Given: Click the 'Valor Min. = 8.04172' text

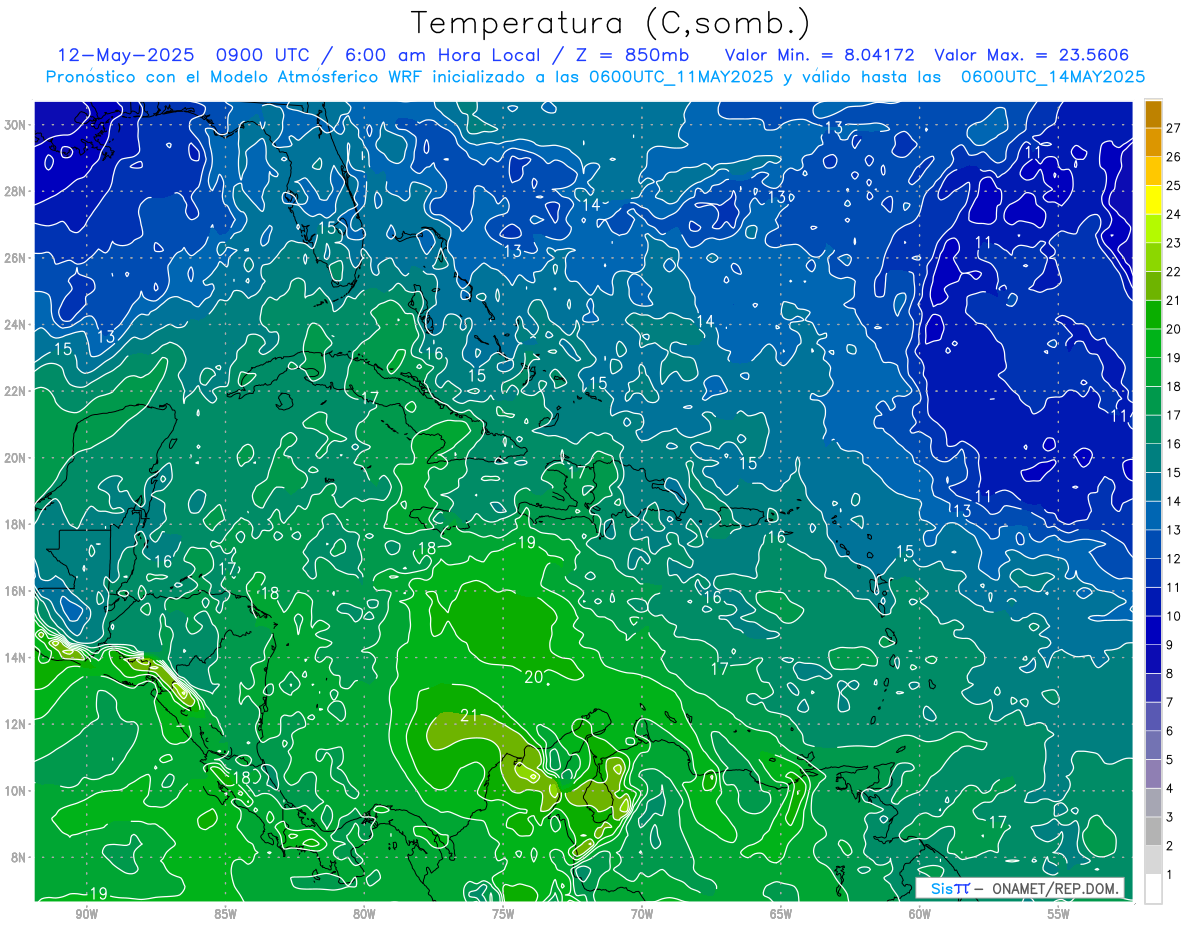Looking at the screenshot, I should click(x=819, y=54).
